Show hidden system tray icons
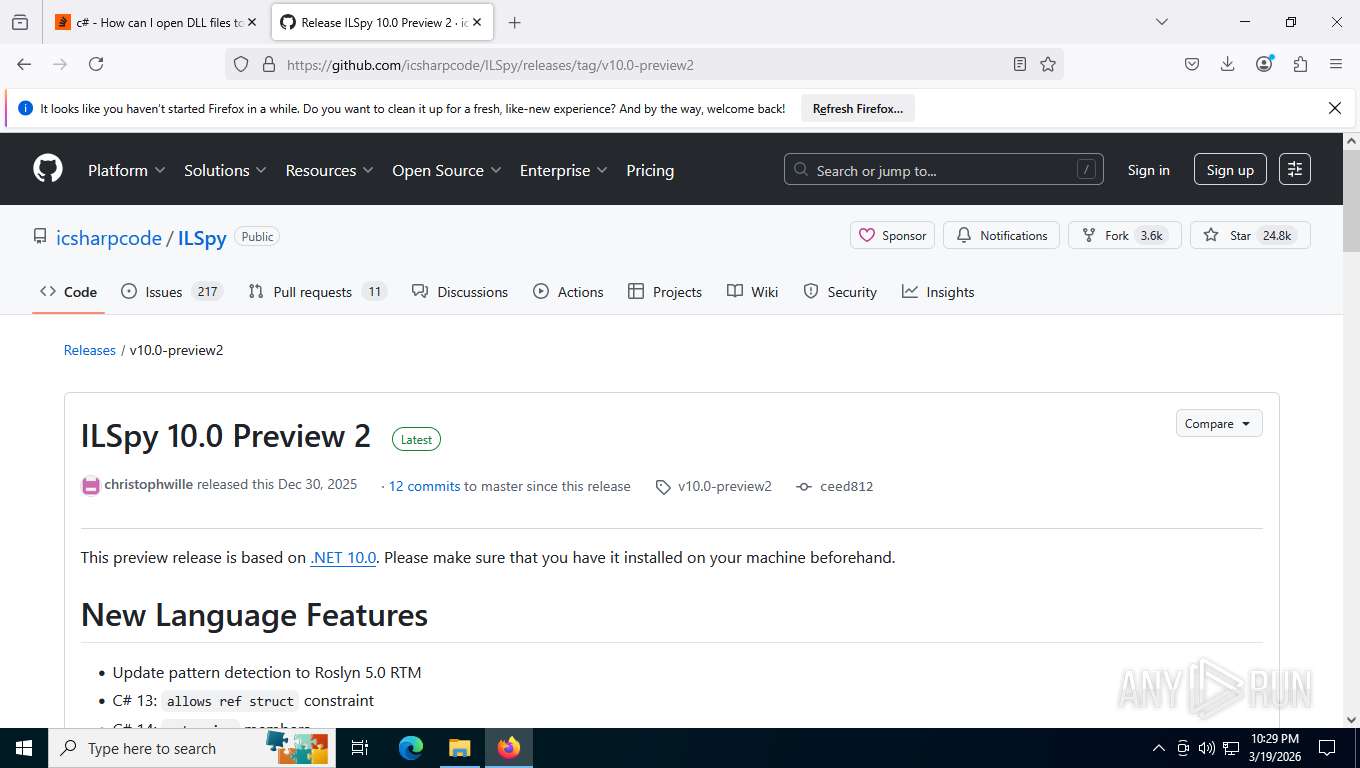1360x768 pixels. [x=1159, y=748]
